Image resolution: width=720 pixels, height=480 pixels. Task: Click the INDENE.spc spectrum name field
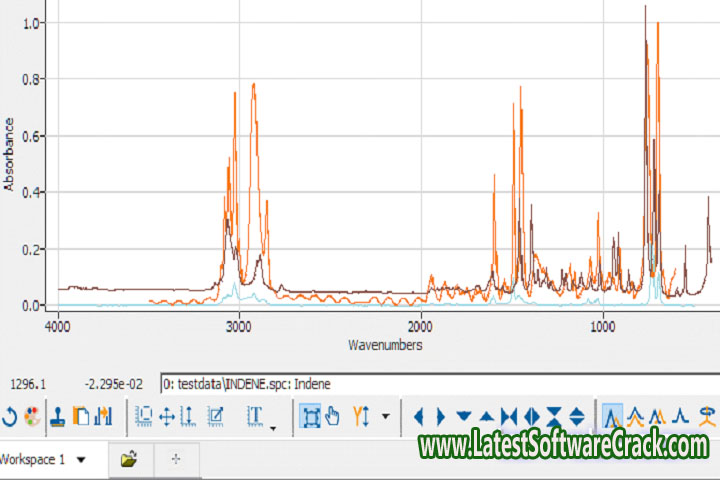[435, 383]
